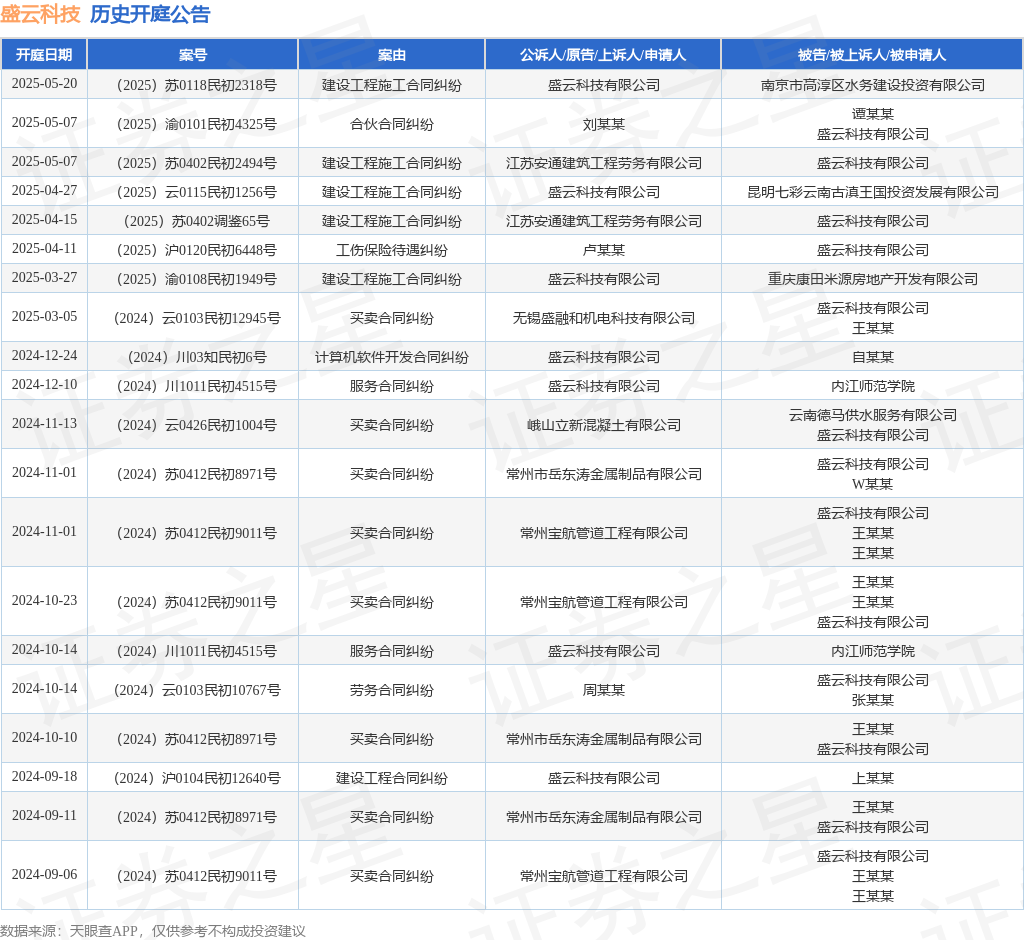The image size is (1024, 940).
Task: Select date cell 2025-03-05
Action: click(44, 317)
